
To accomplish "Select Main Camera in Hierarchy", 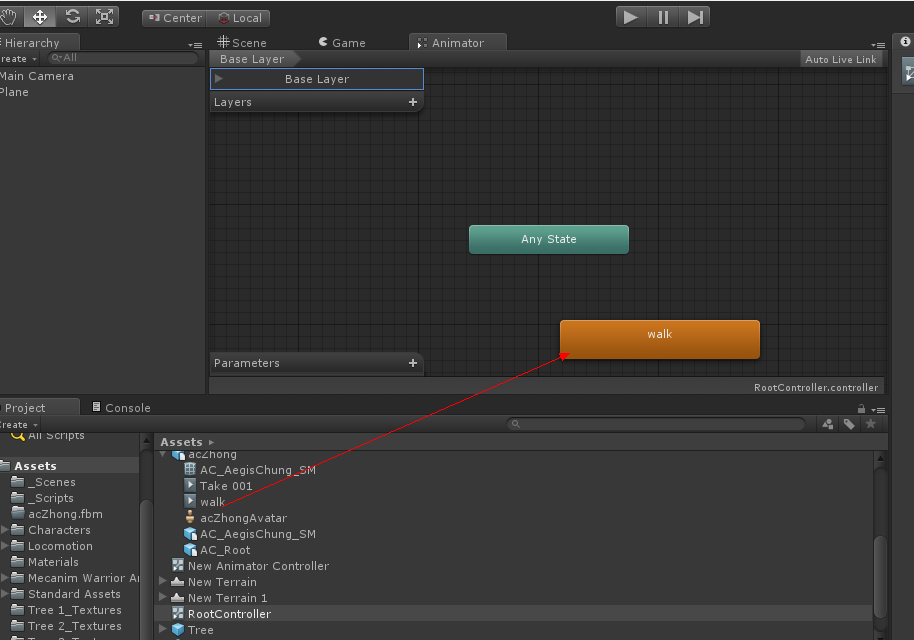I will tap(37, 76).
